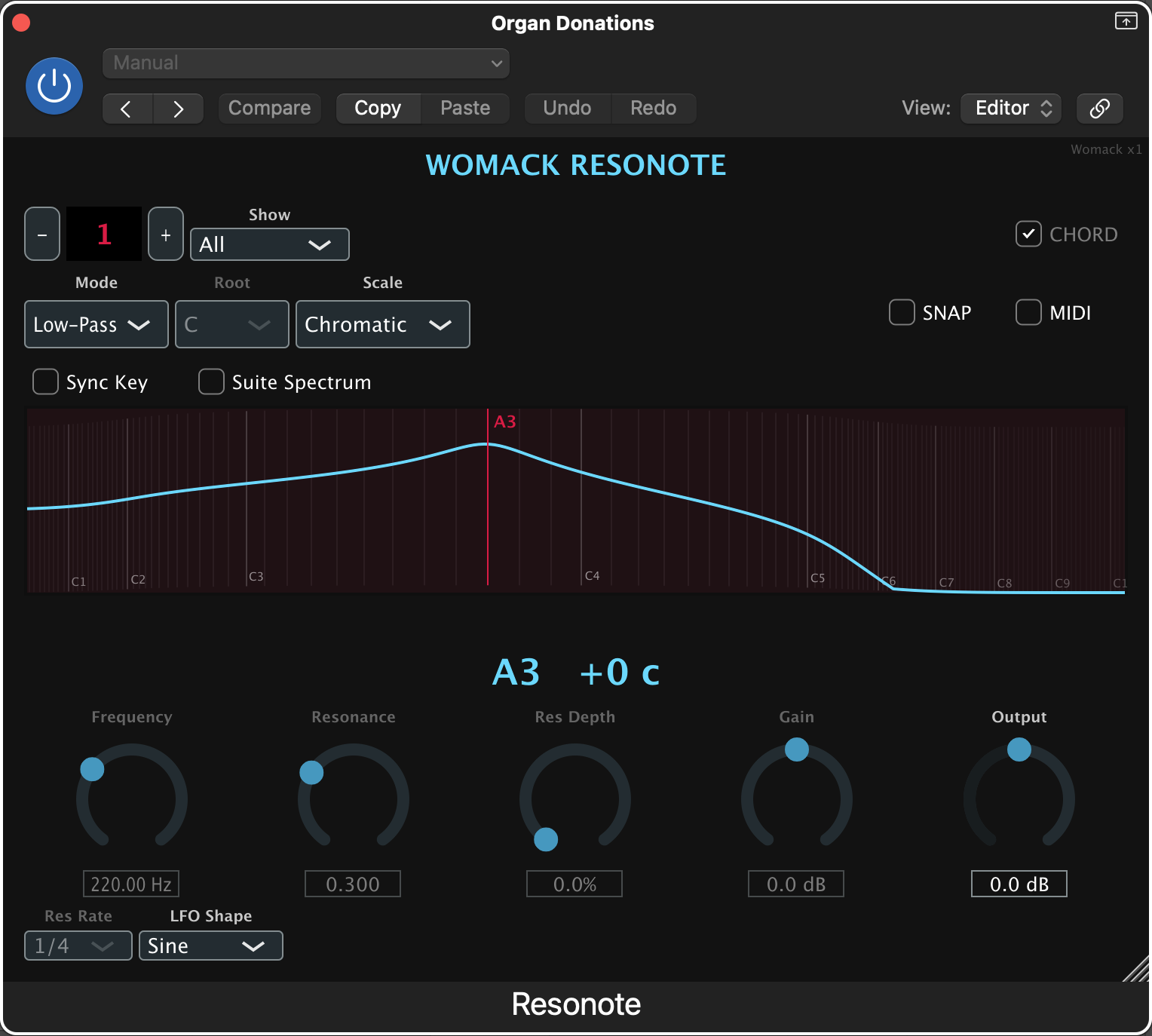Image resolution: width=1152 pixels, height=1036 pixels.
Task: Click the WOMACK RESONOTE title
Action: pyautogui.click(x=576, y=165)
